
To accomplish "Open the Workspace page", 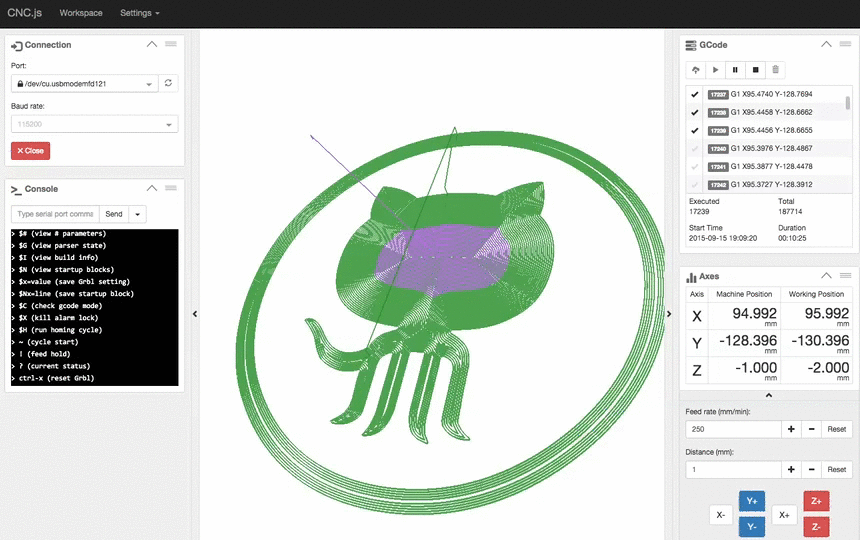I will pos(81,13).
